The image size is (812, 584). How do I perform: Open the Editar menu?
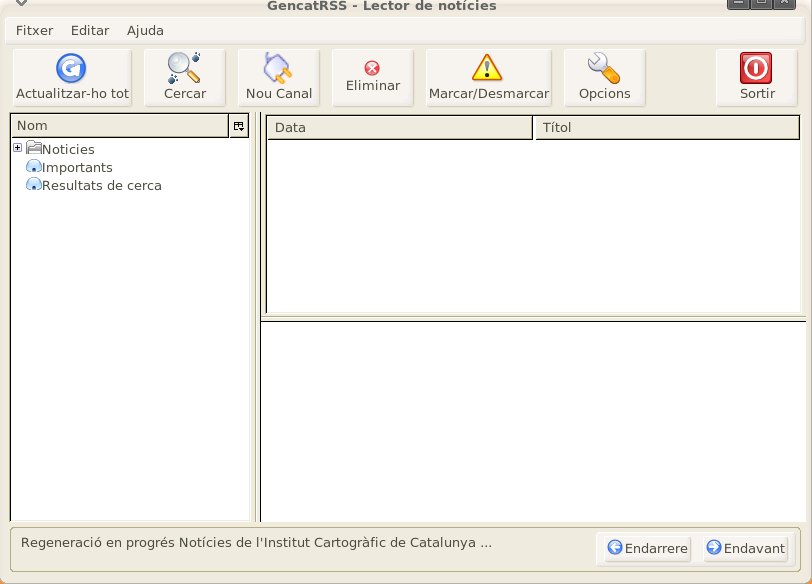tap(90, 30)
